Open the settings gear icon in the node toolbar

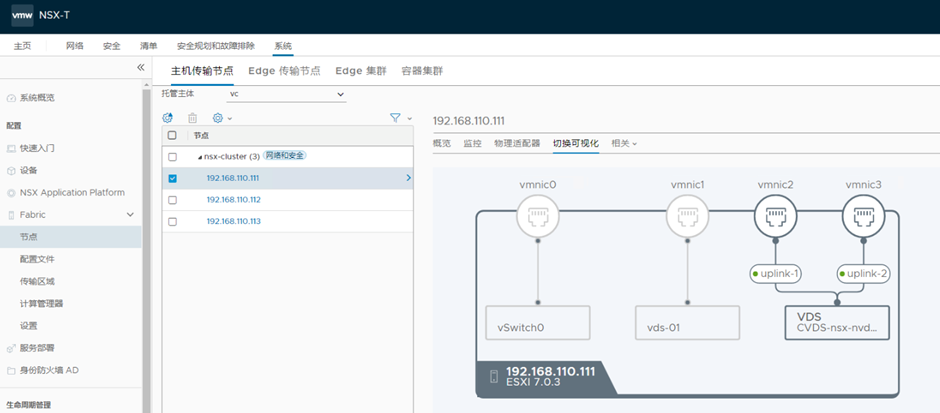pyautogui.click(x=218, y=118)
